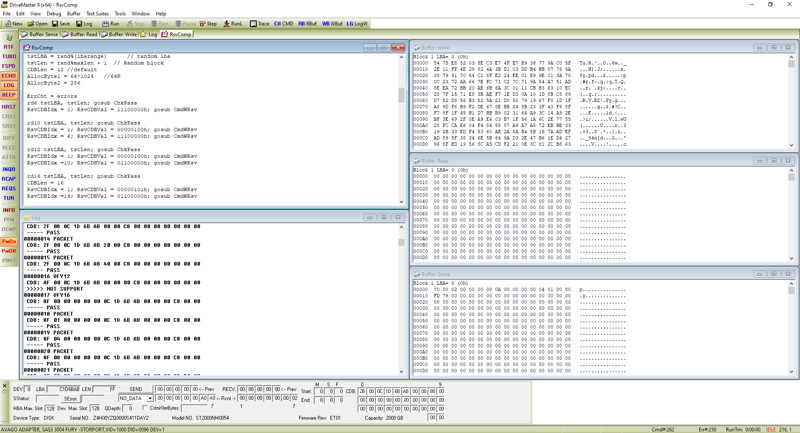Show the read buffer via RBuf
The height and width of the screenshot is (433, 800).
coord(308,23)
